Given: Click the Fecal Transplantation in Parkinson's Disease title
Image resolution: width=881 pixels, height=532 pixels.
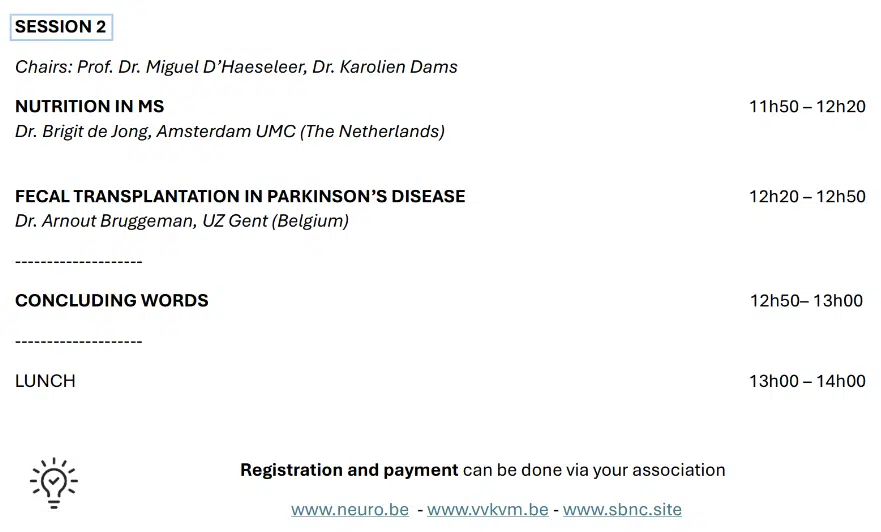Looking at the screenshot, I should pos(240,196).
